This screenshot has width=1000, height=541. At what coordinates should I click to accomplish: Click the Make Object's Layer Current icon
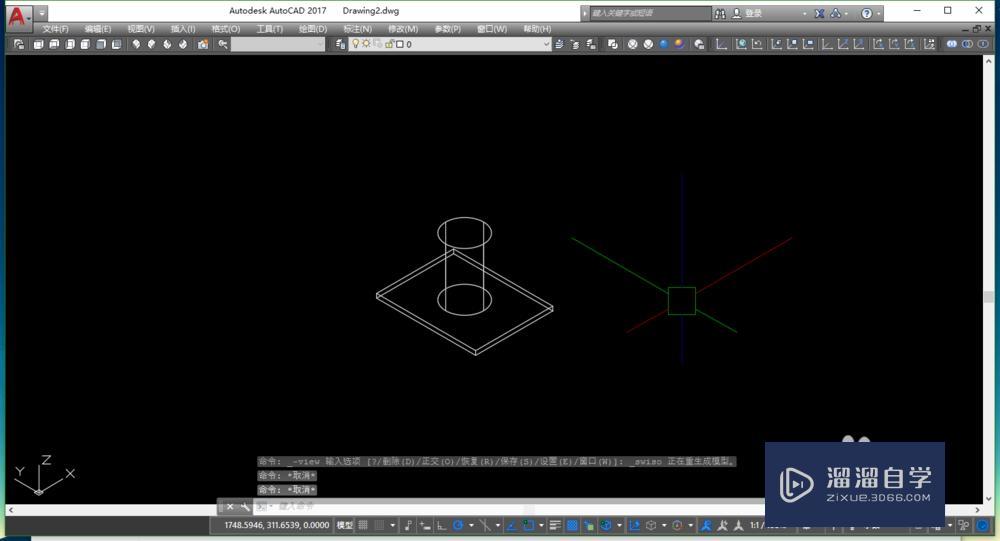[x=559, y=44]
